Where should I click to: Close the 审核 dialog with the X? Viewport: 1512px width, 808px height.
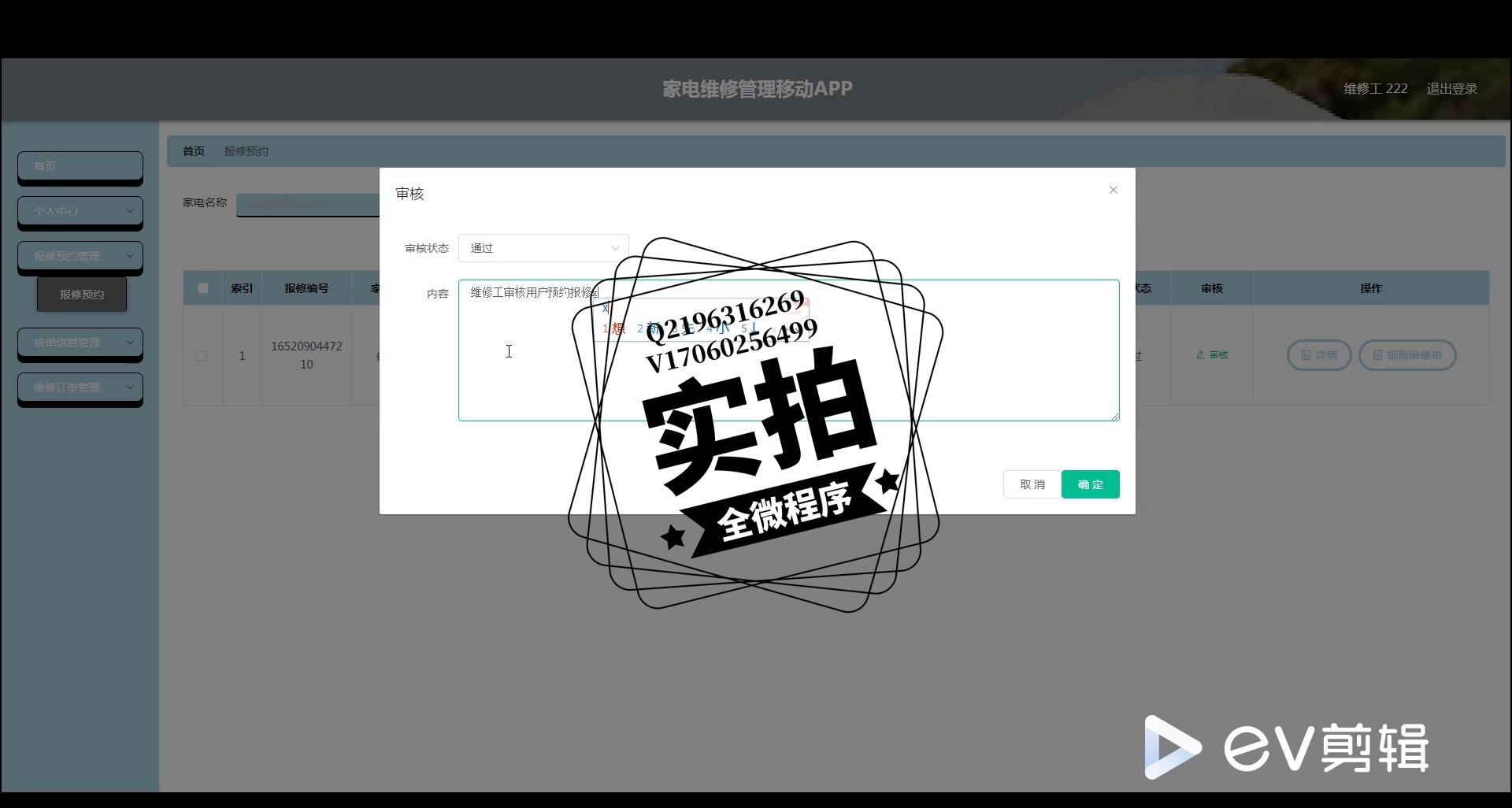point(1113,190)
